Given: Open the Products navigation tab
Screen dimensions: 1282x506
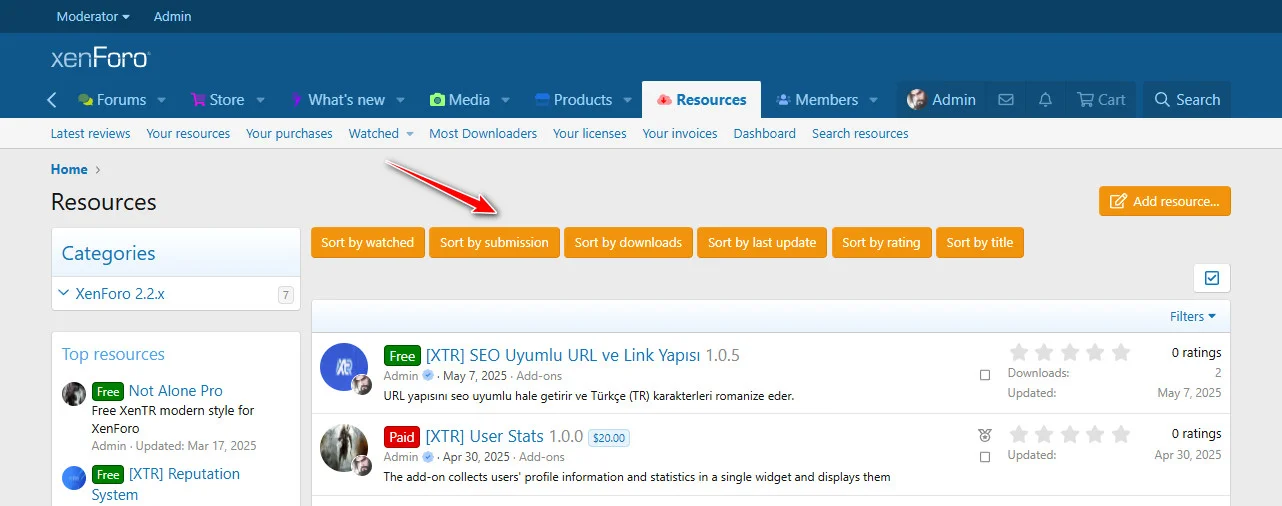Looking at the screenshot, I should 573,100.
